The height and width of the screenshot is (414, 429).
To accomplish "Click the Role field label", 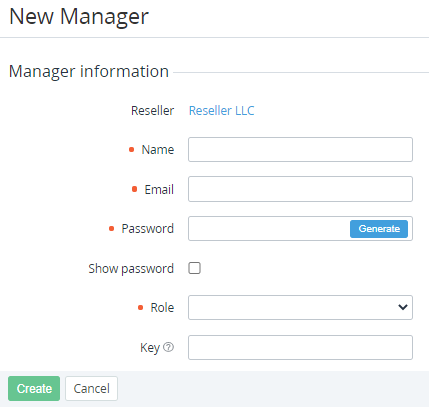I will pyautogui.click(x=162, y=307).
